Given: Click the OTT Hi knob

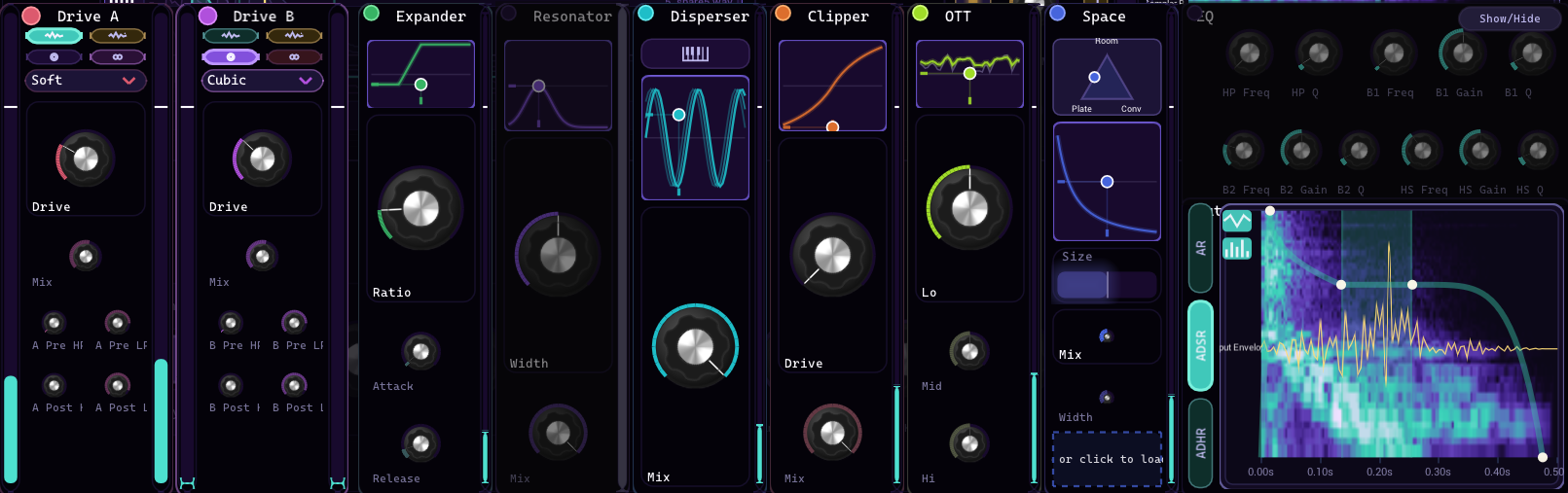Looking at the screenshot, I should point(969,444).
